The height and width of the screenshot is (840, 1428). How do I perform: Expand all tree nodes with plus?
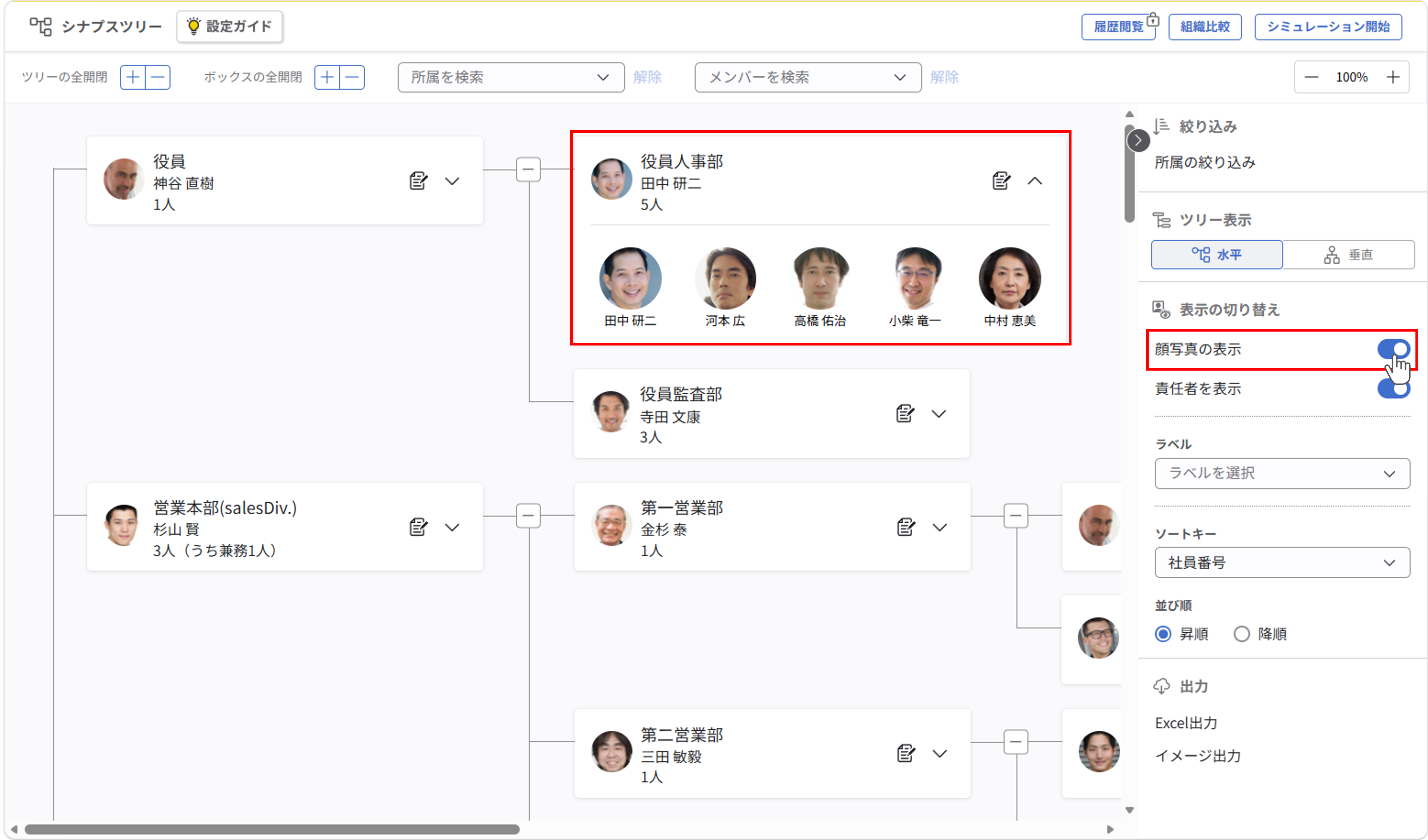(x=133, y=78)
